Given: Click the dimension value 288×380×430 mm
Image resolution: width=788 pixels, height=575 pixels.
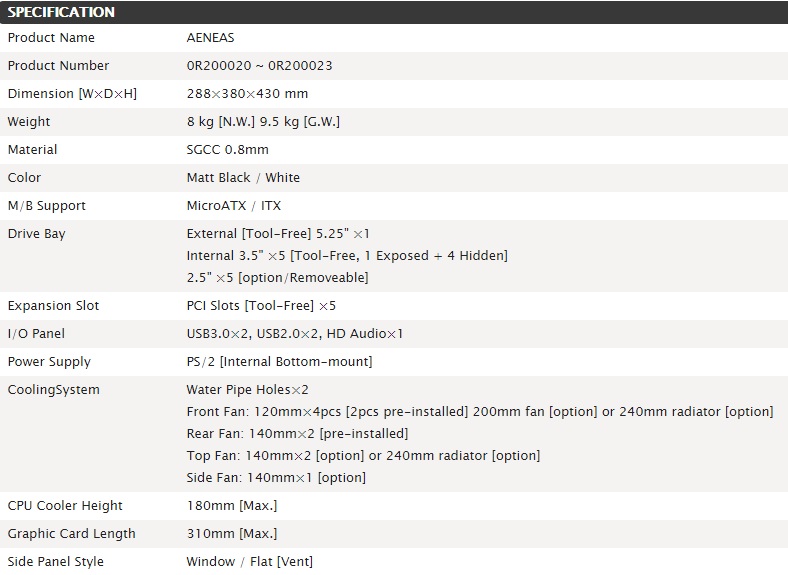Looking at the screenshot, I should (247, 94).
